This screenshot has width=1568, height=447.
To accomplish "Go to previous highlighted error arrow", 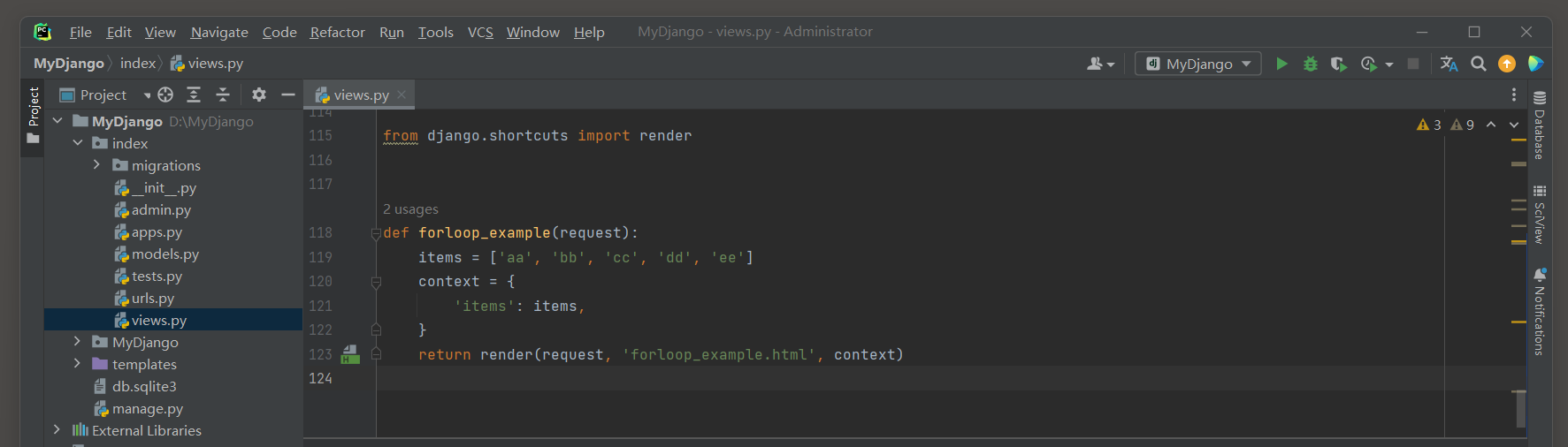I will tap(1491, 125).
